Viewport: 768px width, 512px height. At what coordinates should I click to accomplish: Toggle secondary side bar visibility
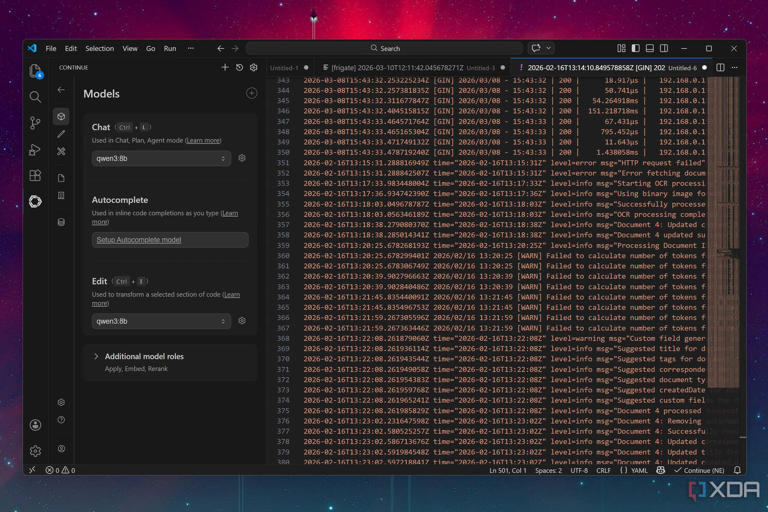pyautogui.click(x=664, y=48)
